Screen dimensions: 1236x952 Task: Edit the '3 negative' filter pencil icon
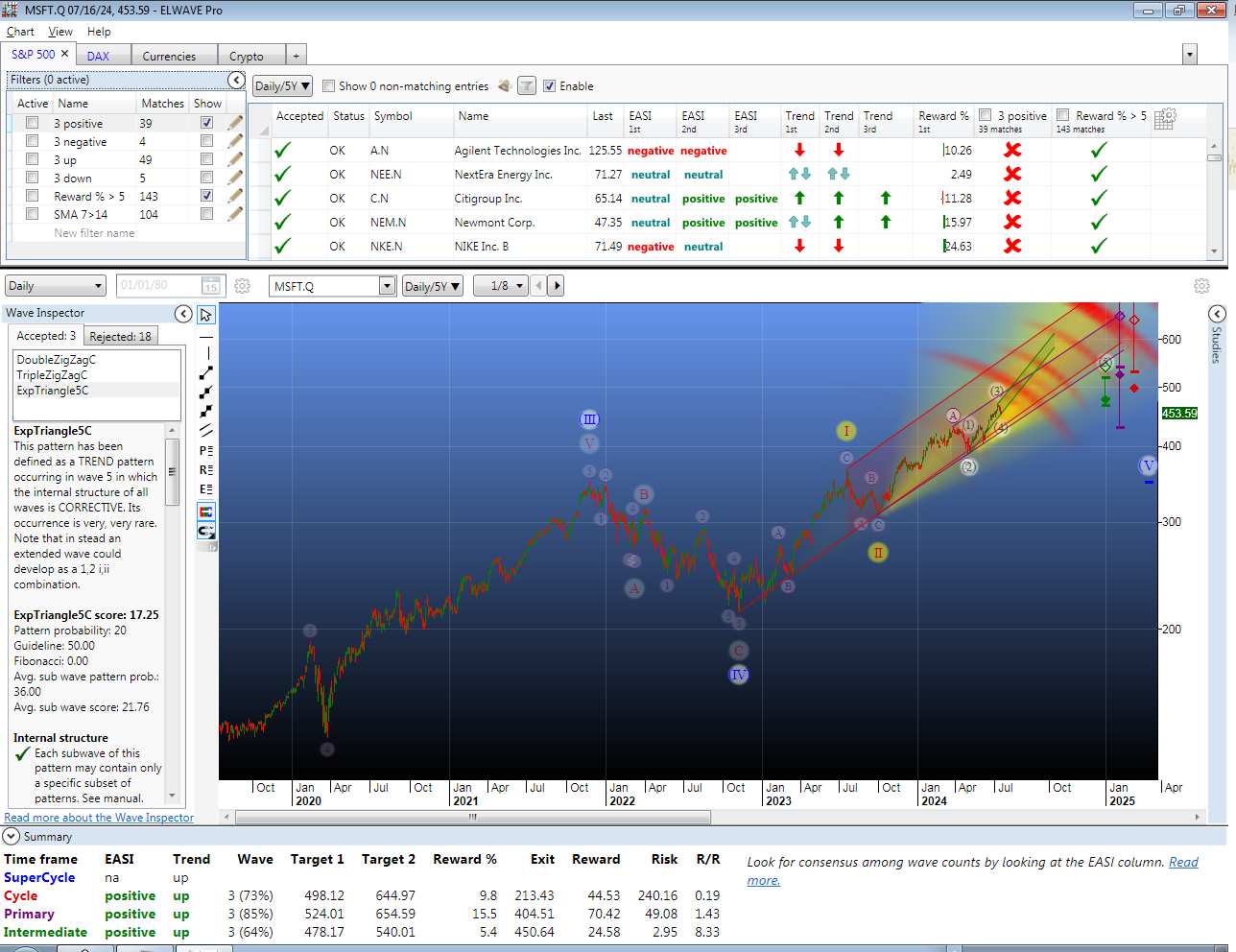(x=235, y=142)
